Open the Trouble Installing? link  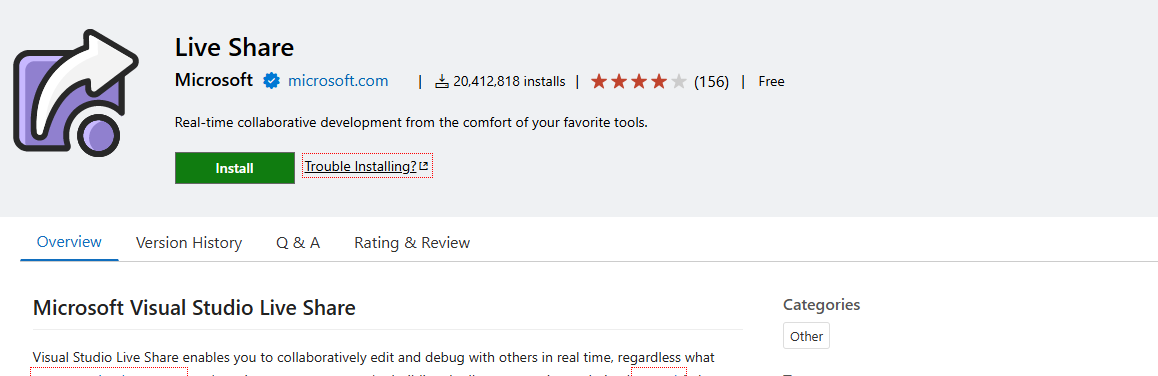(x=367, y=166)
